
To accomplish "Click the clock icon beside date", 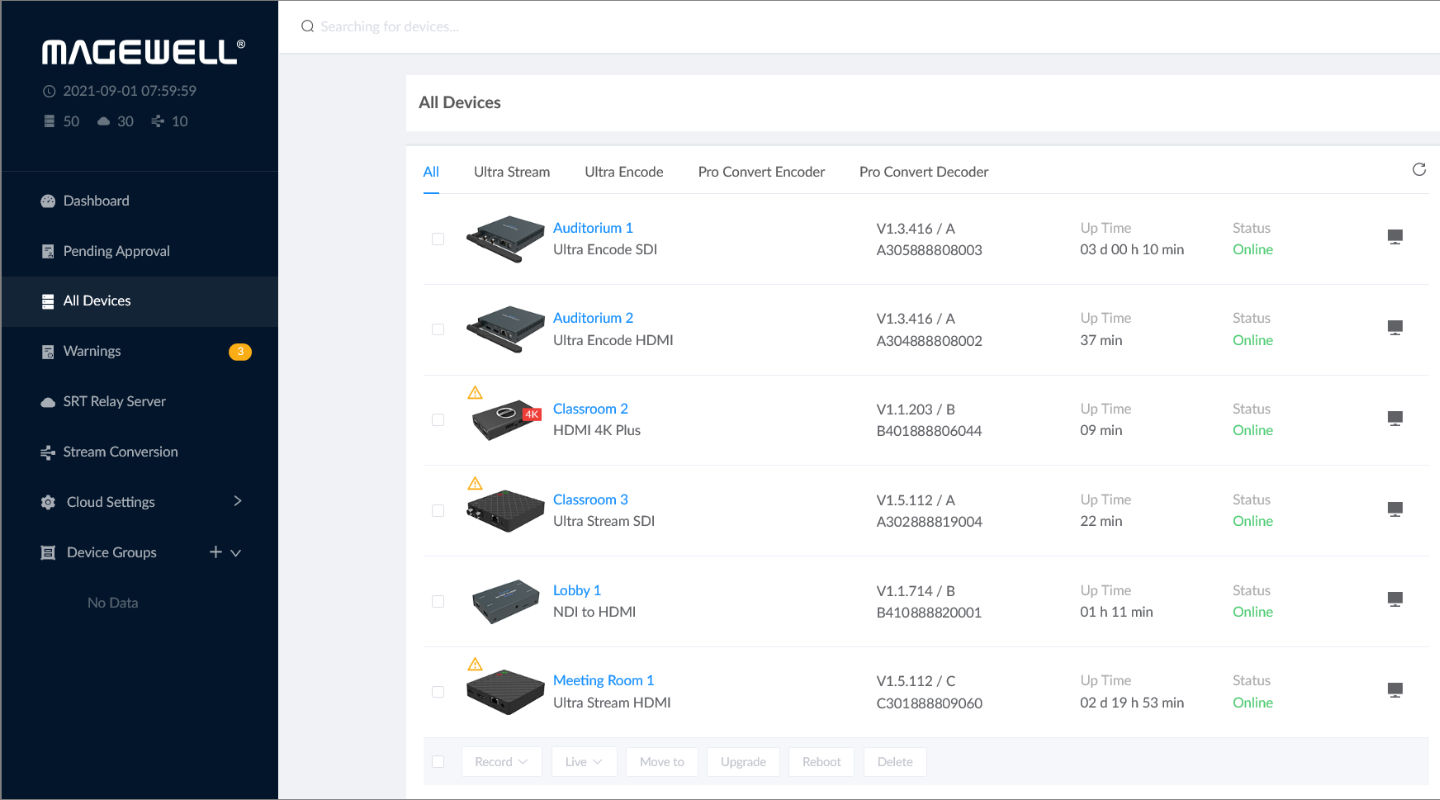I will [49, 91].
